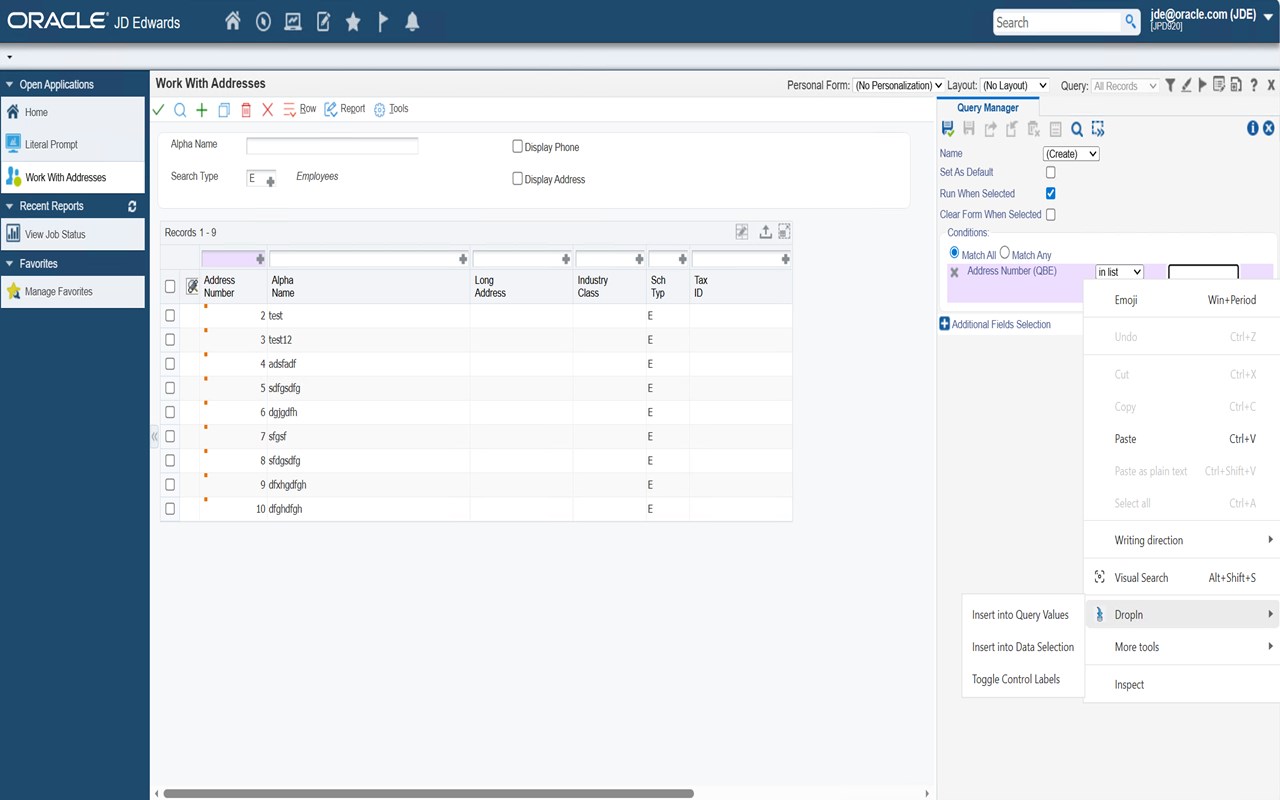Click the filter funnel icon beside Query

click(x=1170, y=85)
